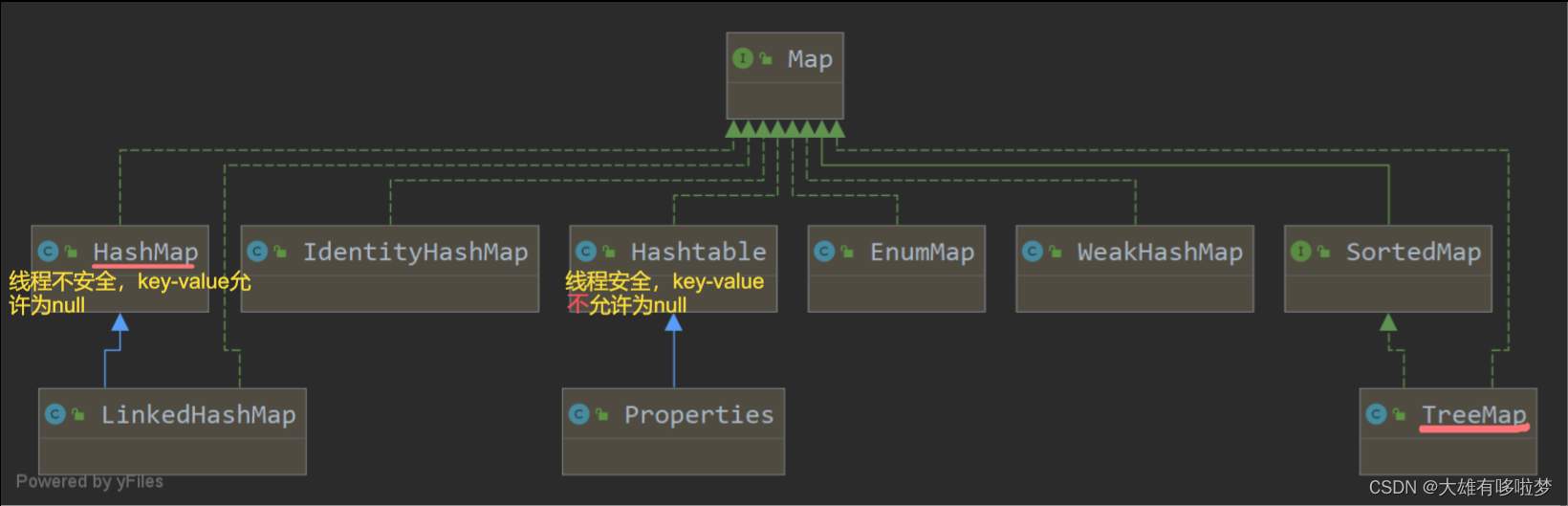The width and height of the screenshot is (1568, 506).
Task: Select the underlined TreeMap label
Action: (x=1473, y=414)
